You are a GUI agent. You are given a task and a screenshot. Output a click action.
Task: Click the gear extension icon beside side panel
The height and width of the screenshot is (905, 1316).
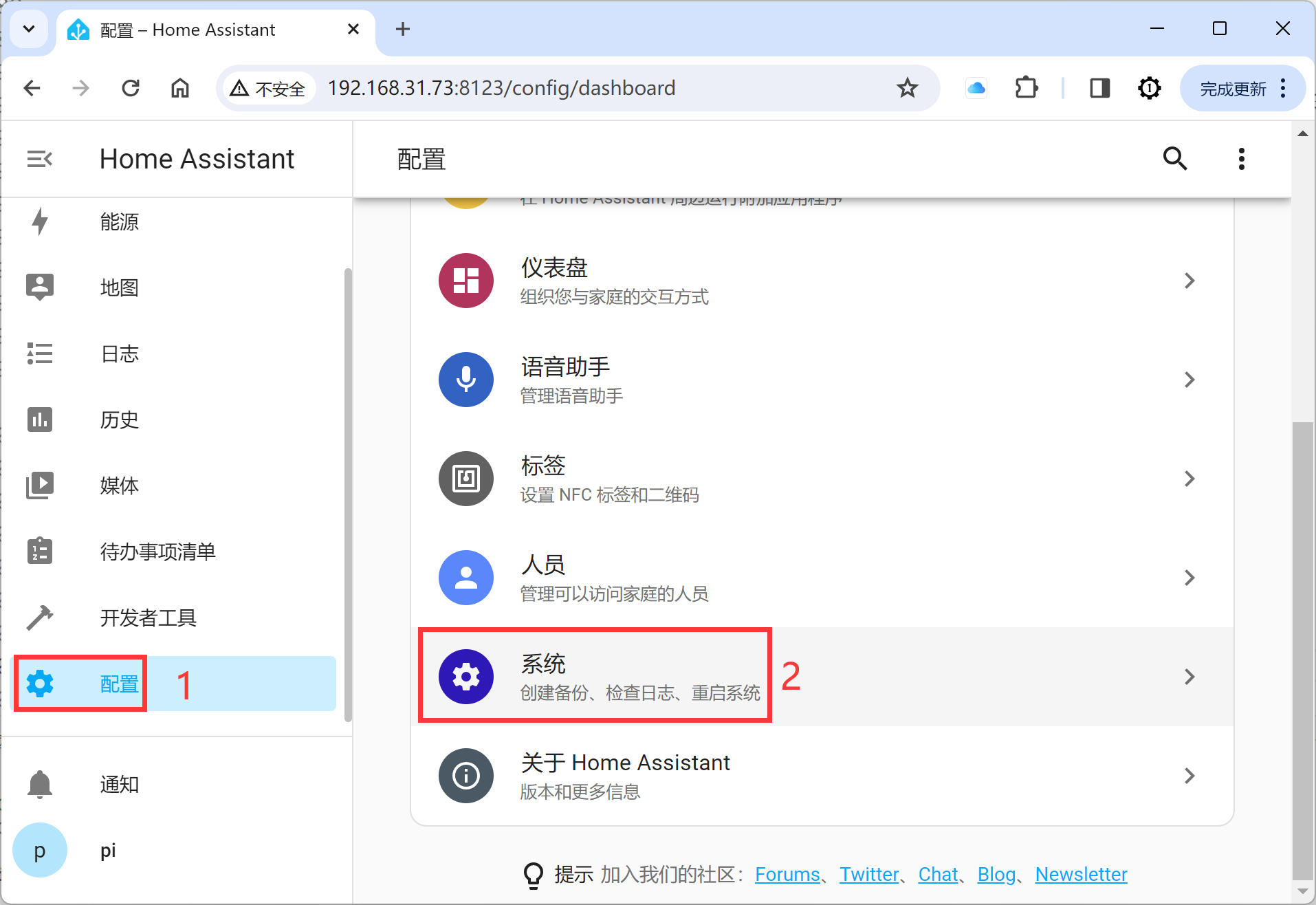(x=1150, y=88)
